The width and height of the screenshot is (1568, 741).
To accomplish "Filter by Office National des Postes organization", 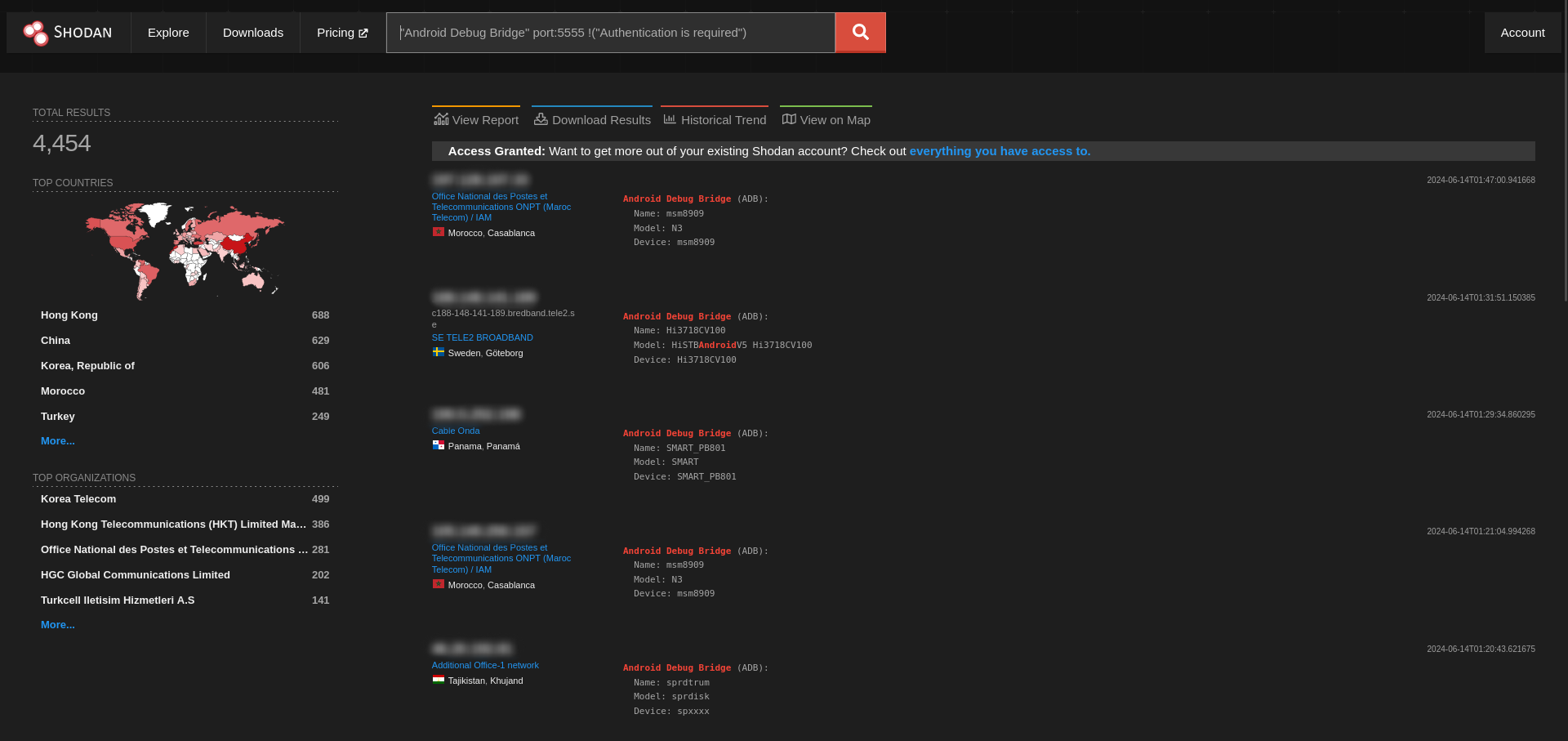I will (x=175, y=550).
